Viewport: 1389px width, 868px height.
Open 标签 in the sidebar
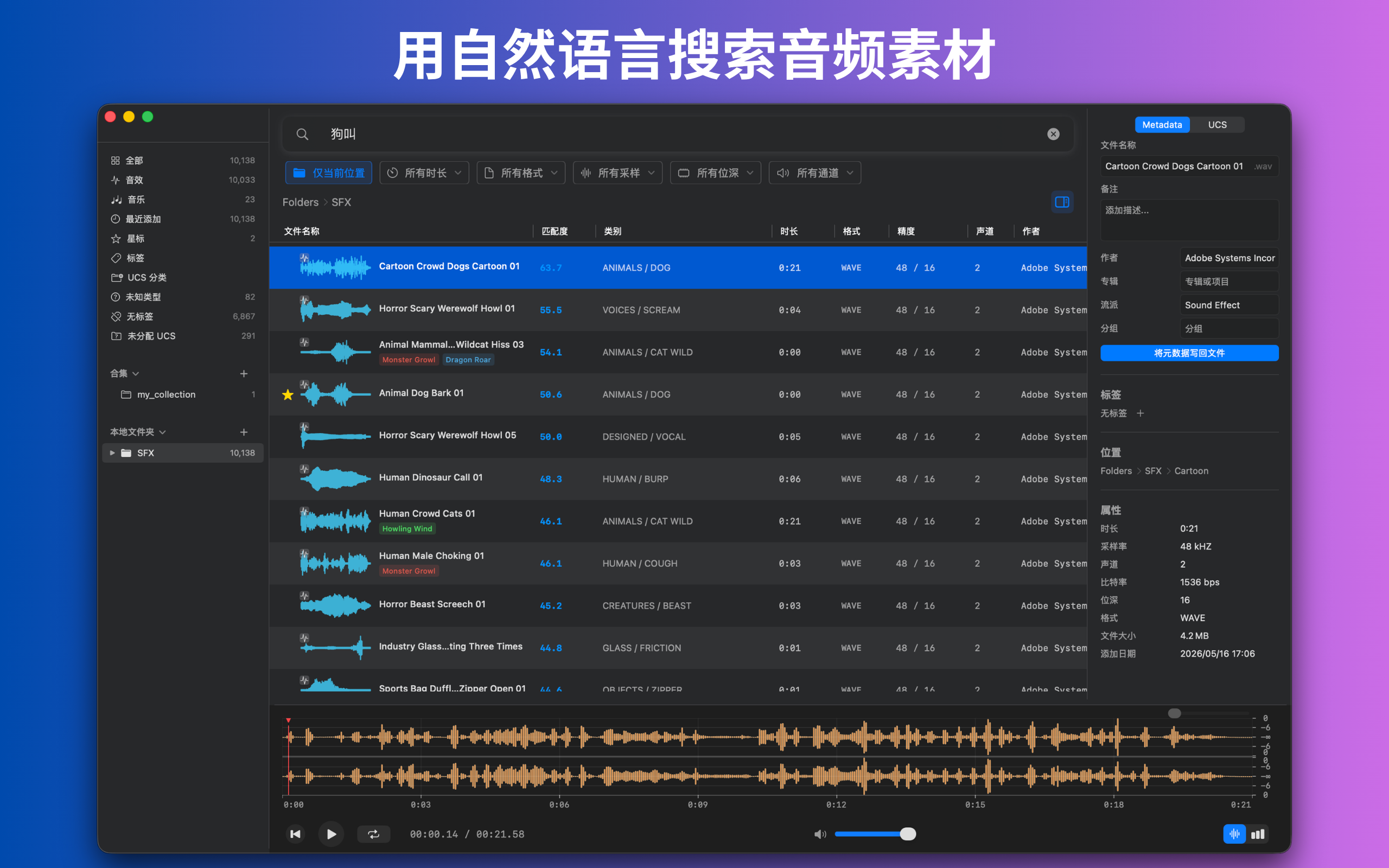[x=183, y=258]
